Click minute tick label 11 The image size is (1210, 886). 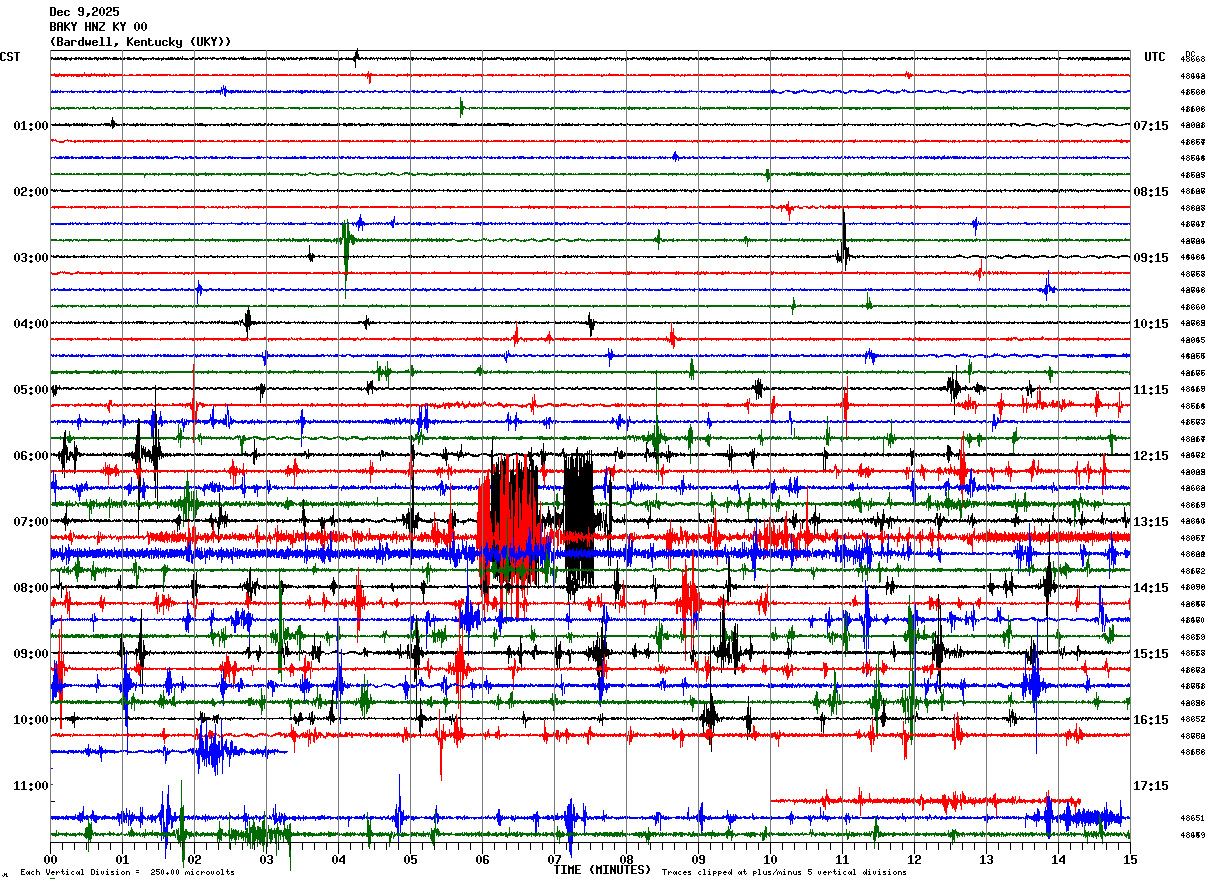[842, 859]
